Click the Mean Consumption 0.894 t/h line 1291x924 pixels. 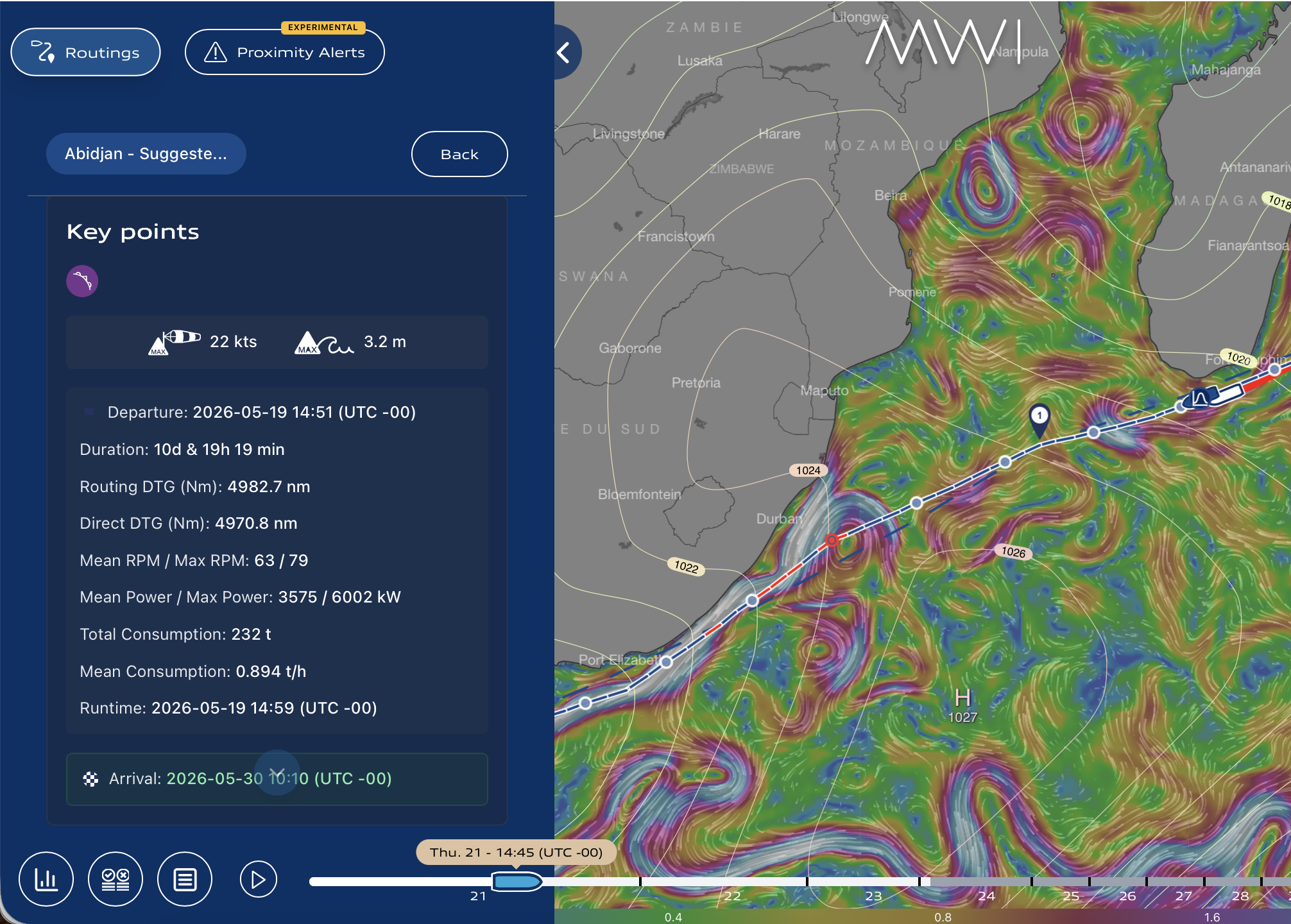[x=192, y=671]
